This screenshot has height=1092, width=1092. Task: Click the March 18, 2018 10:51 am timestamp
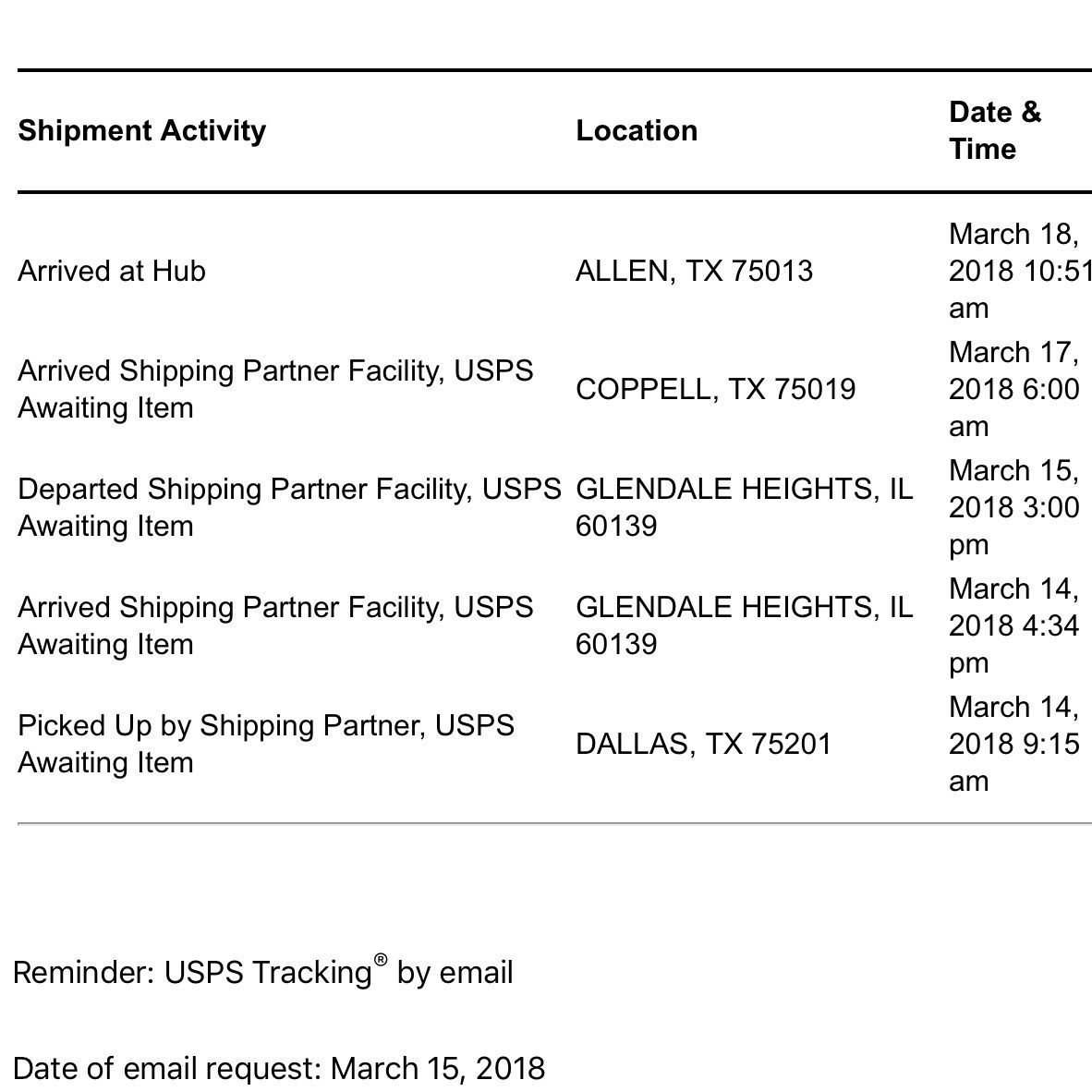click(x=1013, y=271)
